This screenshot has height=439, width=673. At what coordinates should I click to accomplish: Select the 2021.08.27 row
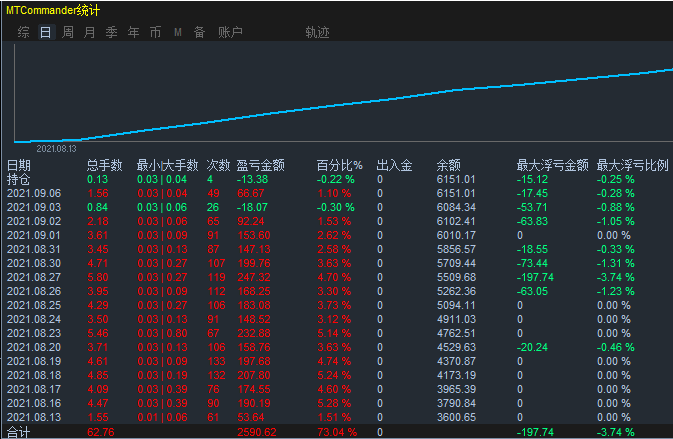pos(336,277)
